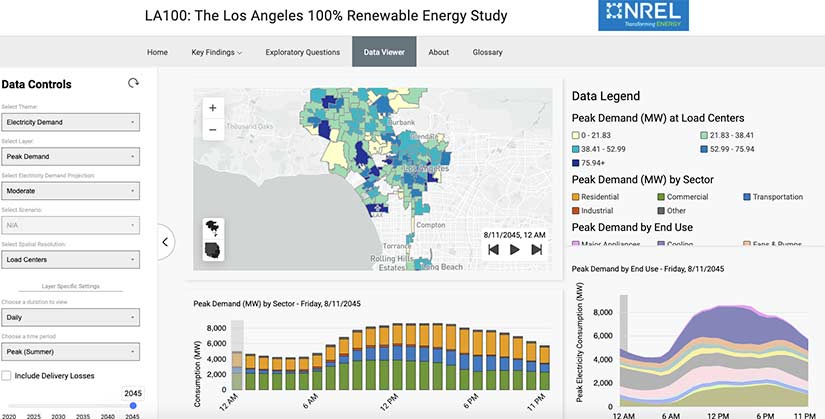Select the dark basemap shape icon
The image size is (825, 419).
coord(213,250)
